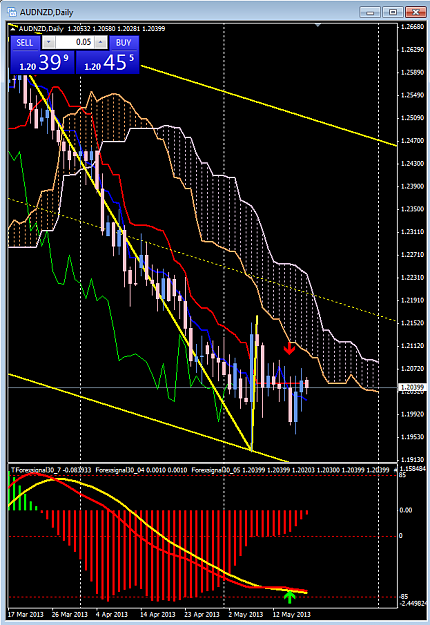430x625 pixels.
Task: Click the 1.19130 price axis label
Action: click(412, 460)
